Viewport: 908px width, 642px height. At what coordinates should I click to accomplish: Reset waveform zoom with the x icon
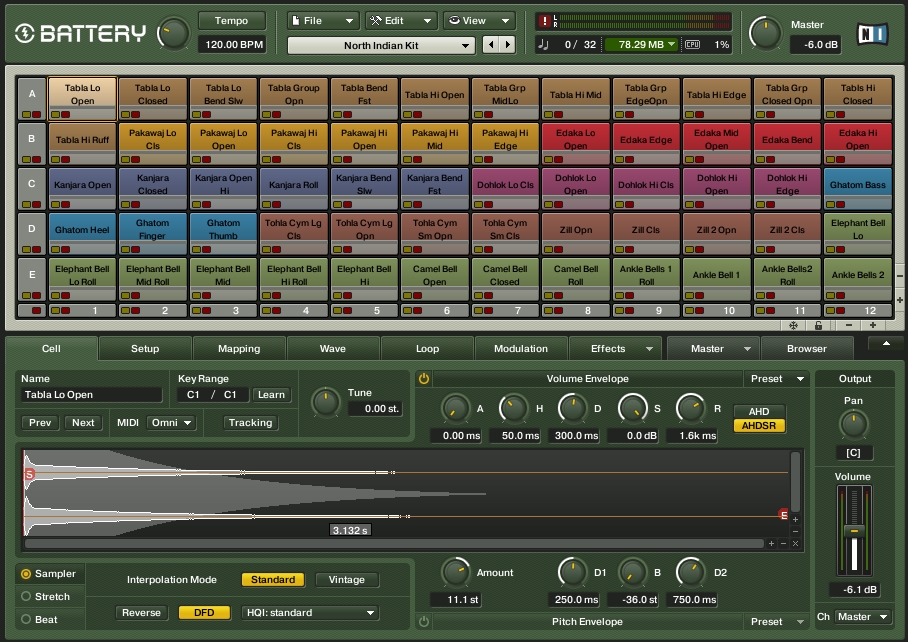(x=796, y=544)
